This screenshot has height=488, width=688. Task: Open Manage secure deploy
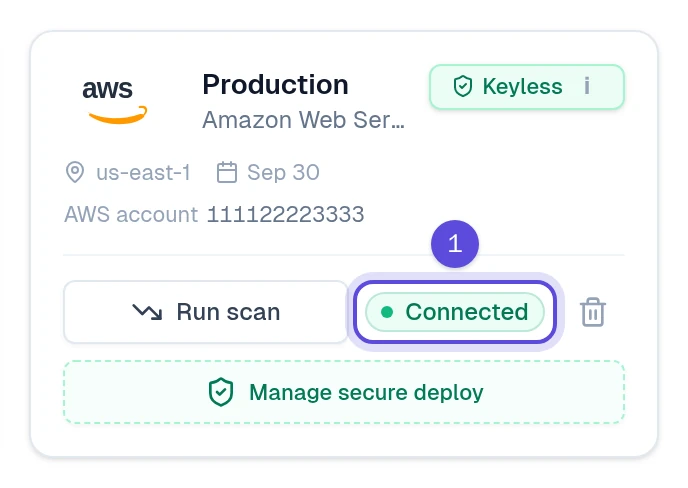click(344, 392)
